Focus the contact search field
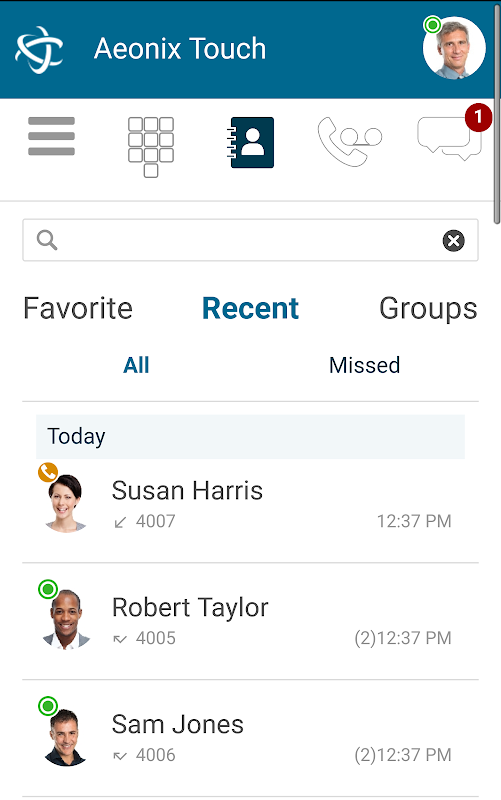The height and width of the screenshot is (800, 501). [250, 240]
